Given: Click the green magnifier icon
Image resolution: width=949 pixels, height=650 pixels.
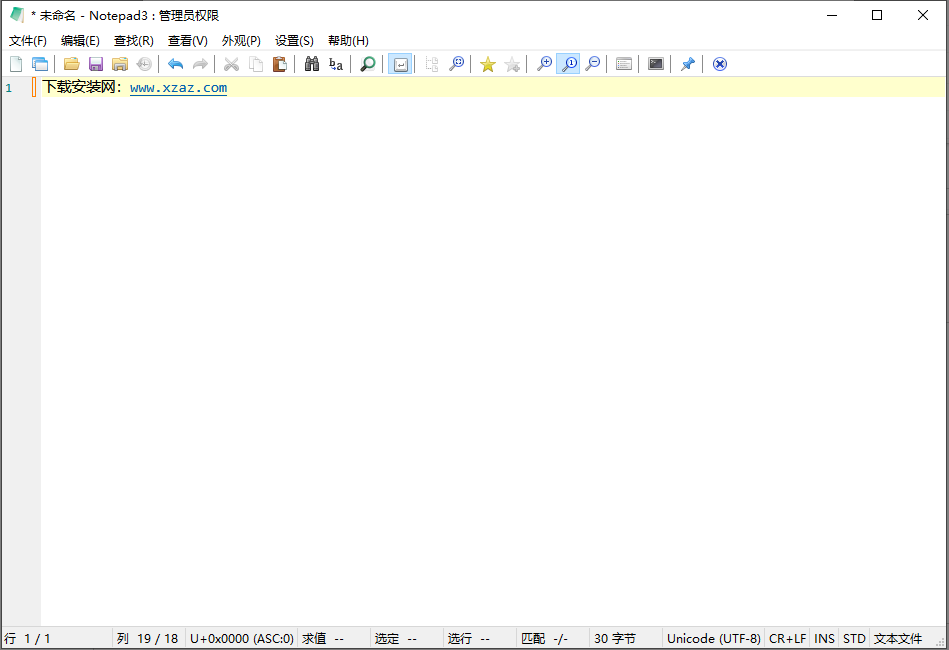Looking at the screenshot, I should tap(367, 64).
